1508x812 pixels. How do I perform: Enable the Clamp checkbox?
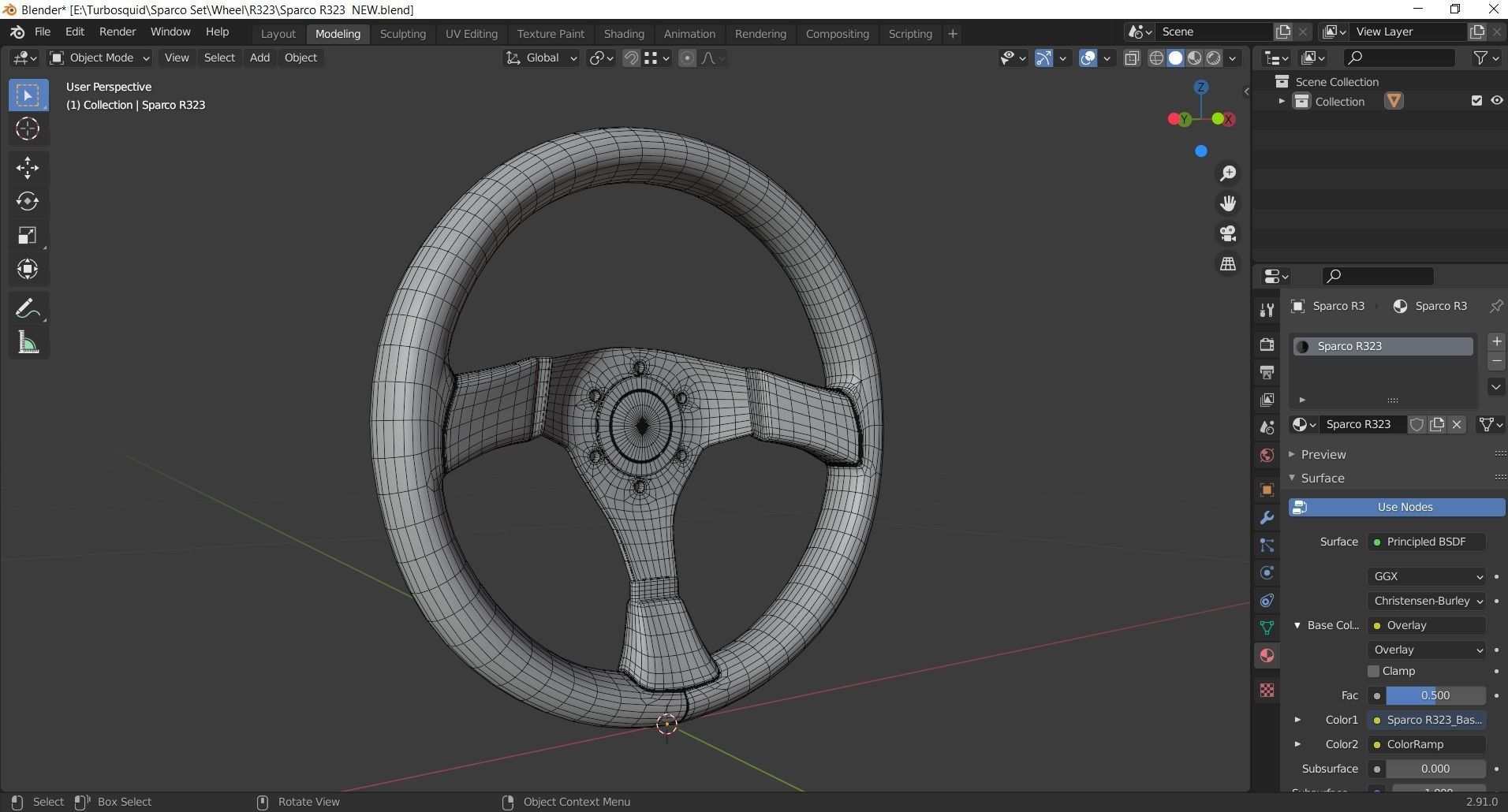1373,671
